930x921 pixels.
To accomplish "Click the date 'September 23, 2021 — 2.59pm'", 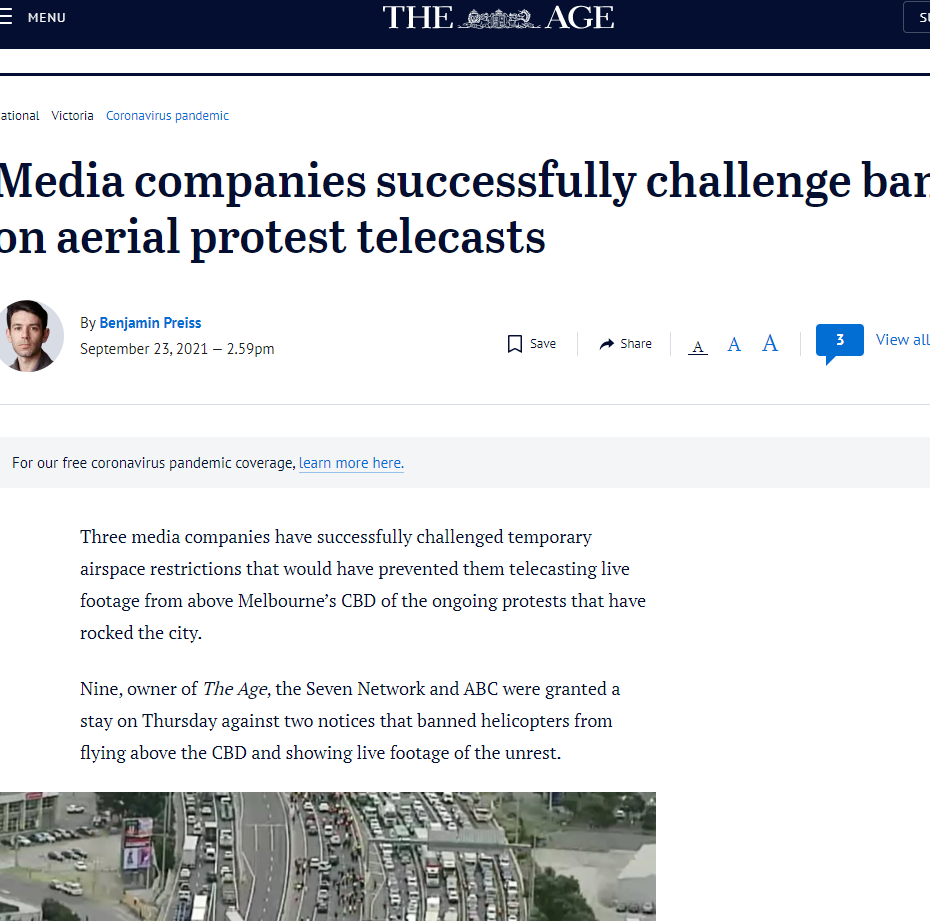I will pyautogui.click(x=177, y=349).
